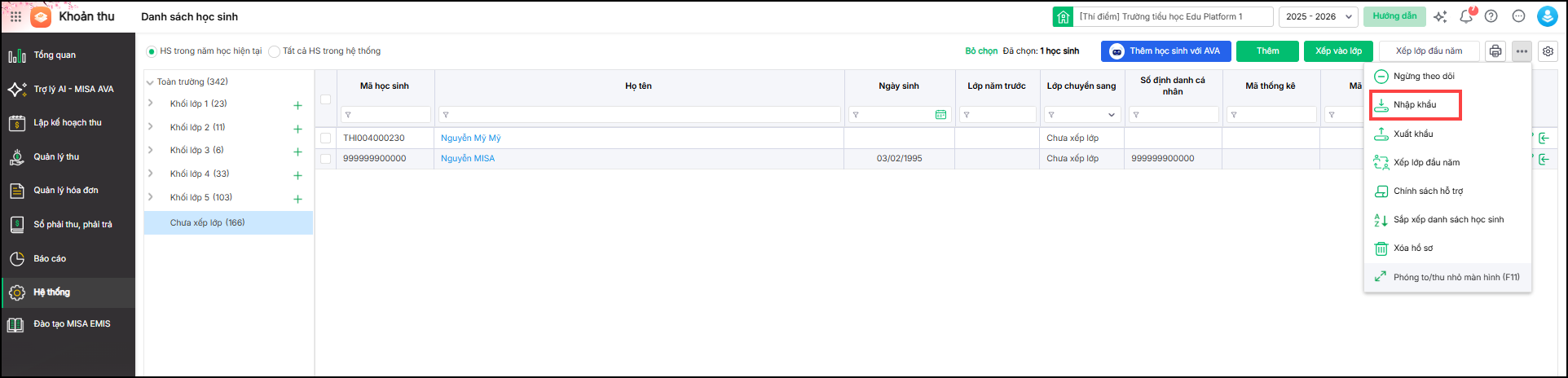1568x378 pixels.
Task: Open the Ngày sinh calendar picker icon
Action: pos(940,115)
